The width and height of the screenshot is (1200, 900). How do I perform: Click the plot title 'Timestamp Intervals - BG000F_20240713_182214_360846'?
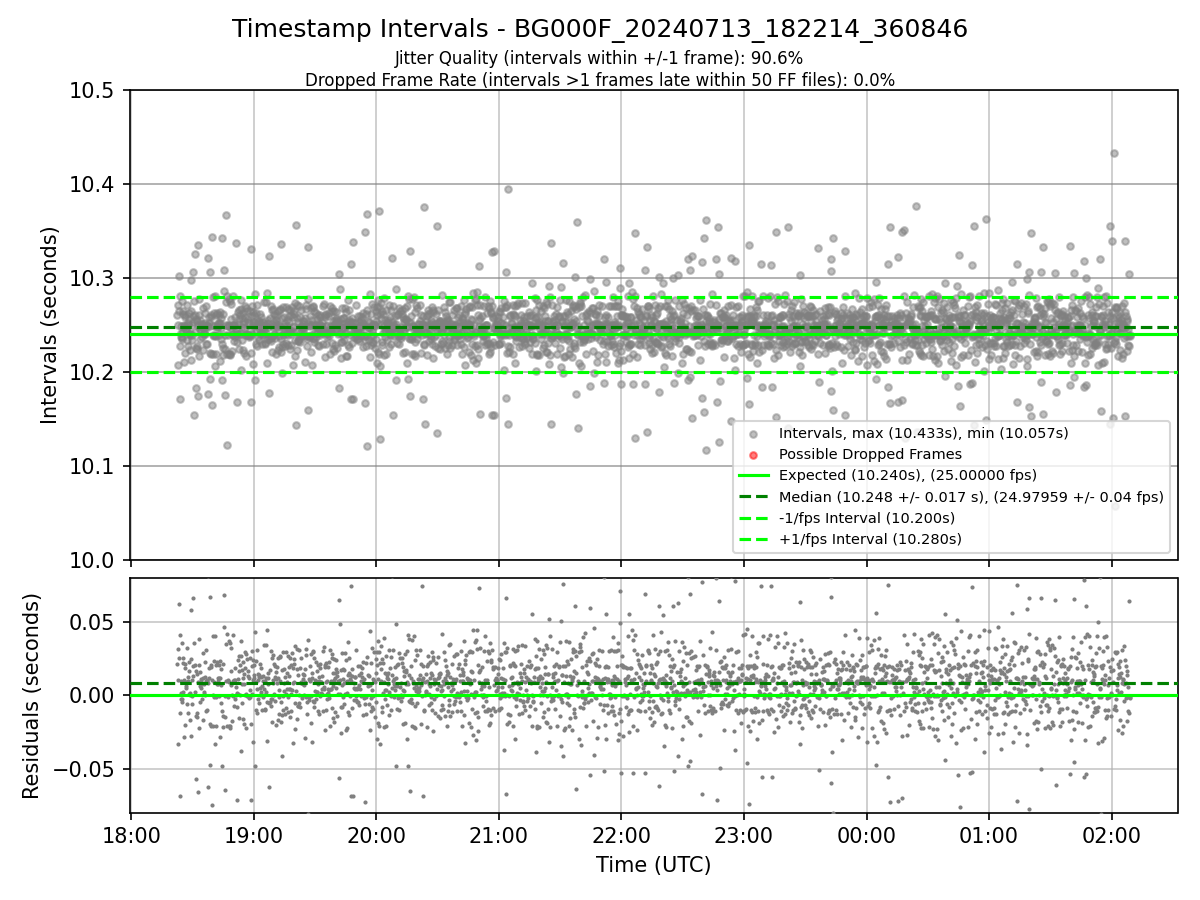pyautogui.click(x=600, y=29)
